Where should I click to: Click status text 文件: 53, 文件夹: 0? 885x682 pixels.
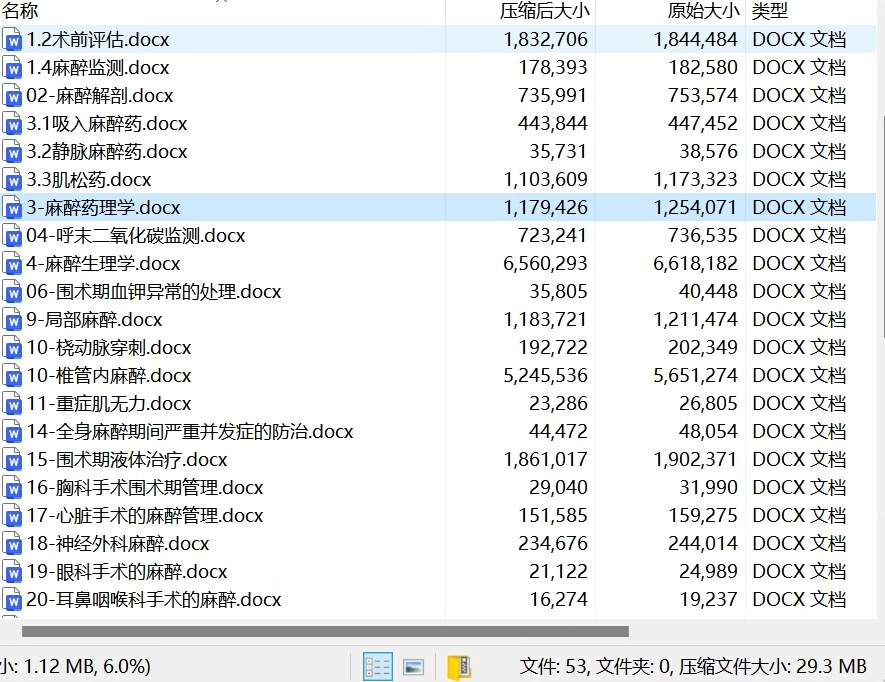[594, 667]
